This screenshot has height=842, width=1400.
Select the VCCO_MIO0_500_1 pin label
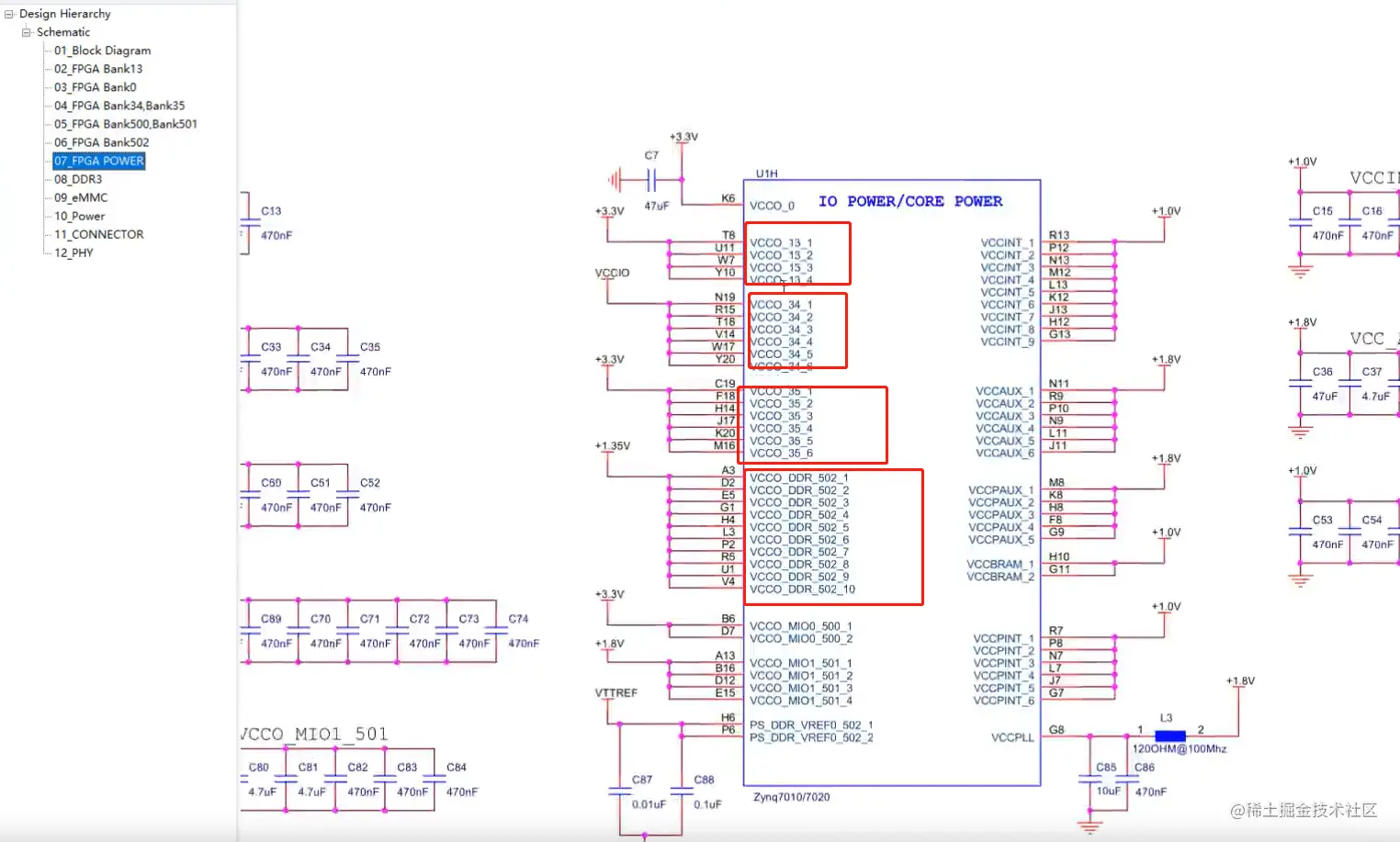[801, 626]
